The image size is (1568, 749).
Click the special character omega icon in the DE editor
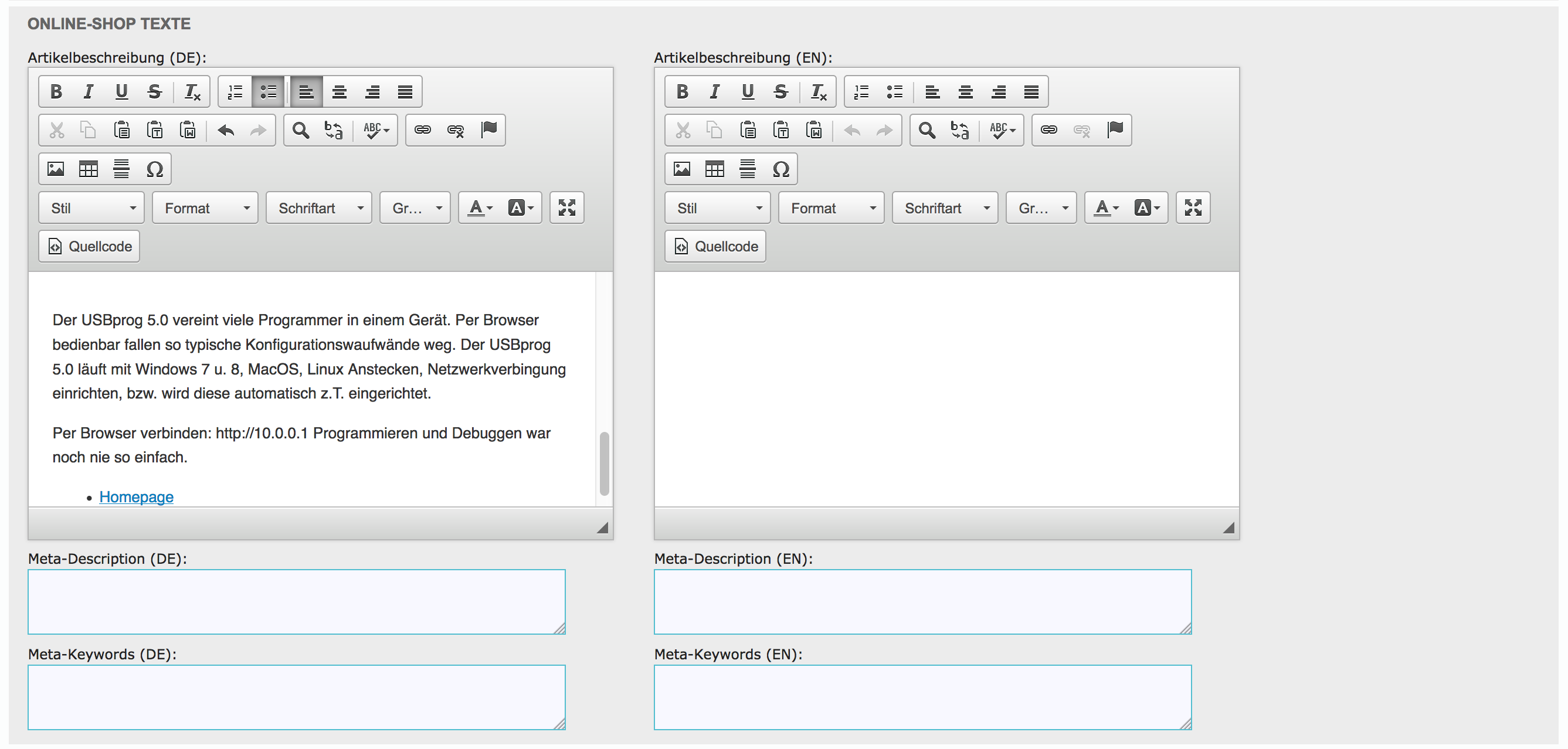[155, 169]
